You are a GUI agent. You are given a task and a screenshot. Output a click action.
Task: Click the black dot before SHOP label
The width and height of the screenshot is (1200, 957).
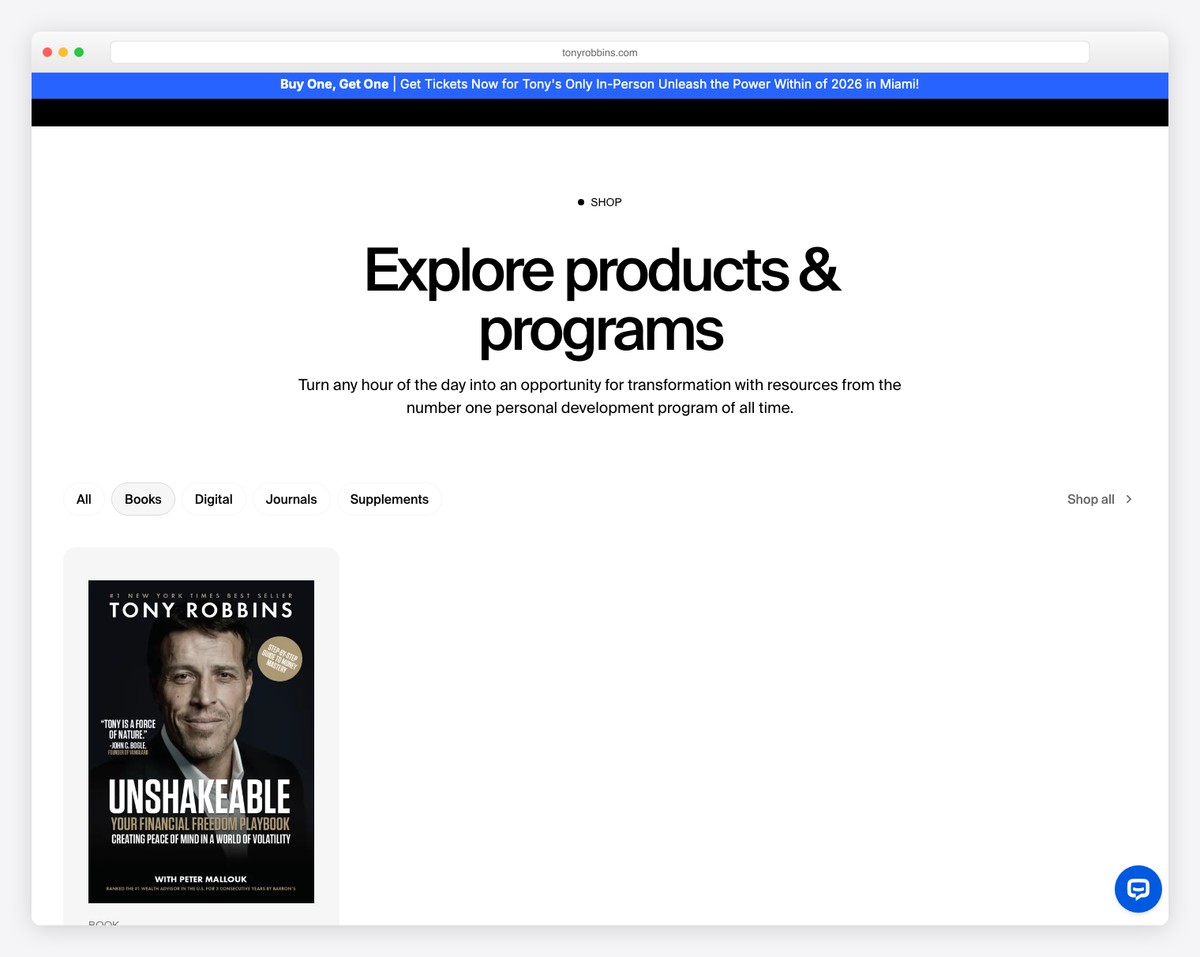(581, 202)
